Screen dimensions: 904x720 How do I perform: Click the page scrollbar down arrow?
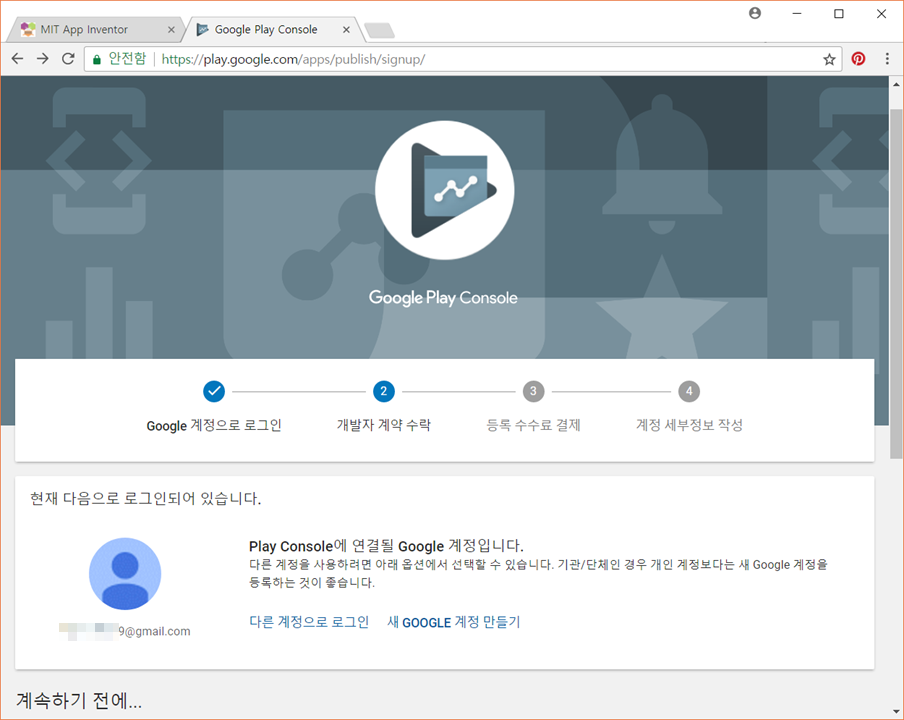pos(896,712)
